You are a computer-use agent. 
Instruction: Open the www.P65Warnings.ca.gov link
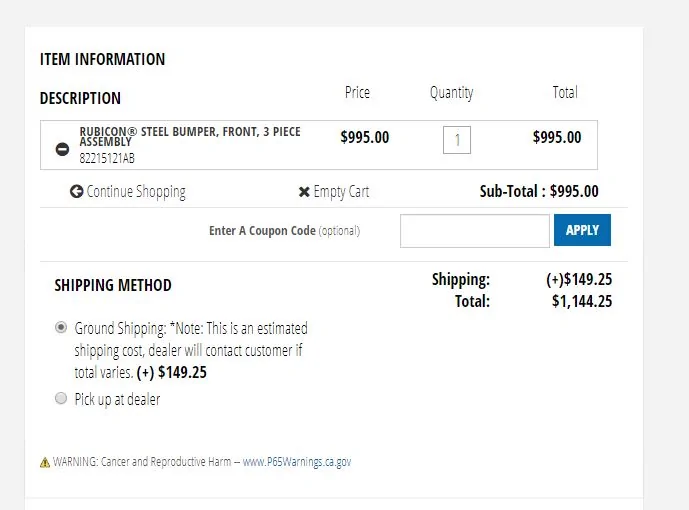click(297, 462)
